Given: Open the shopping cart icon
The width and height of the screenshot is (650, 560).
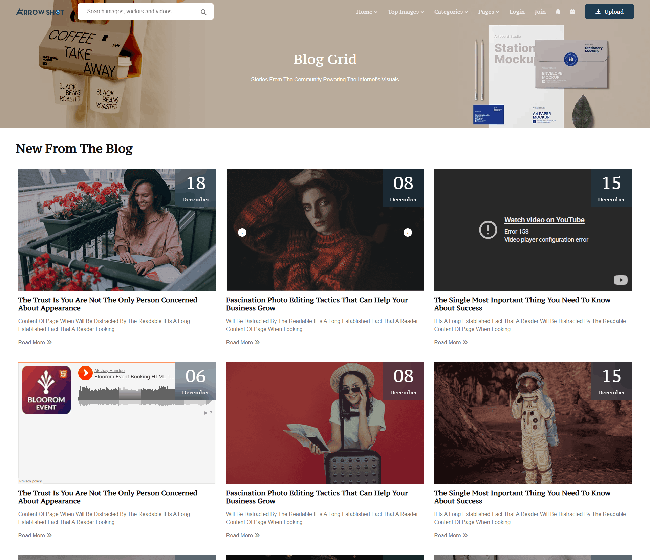Looking at the screenshot, I should click(572, 13).
